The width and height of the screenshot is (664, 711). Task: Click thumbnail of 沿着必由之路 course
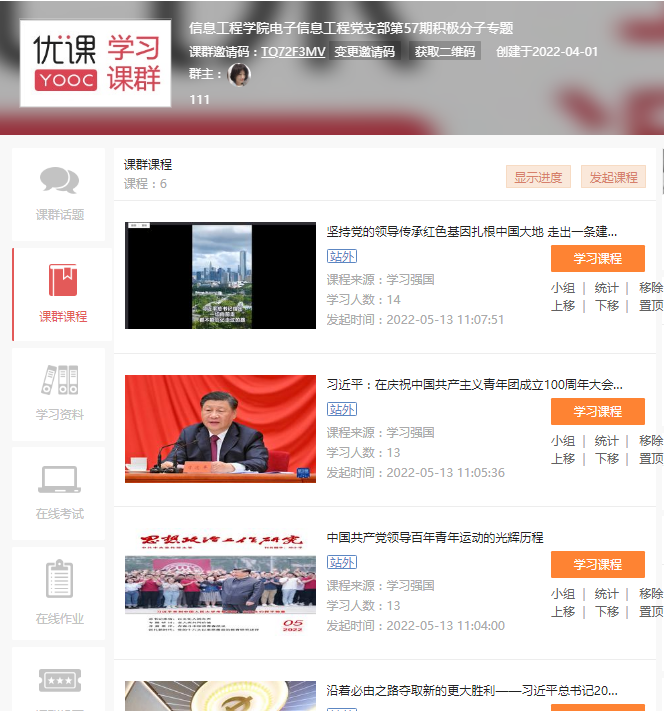point(220,696)
